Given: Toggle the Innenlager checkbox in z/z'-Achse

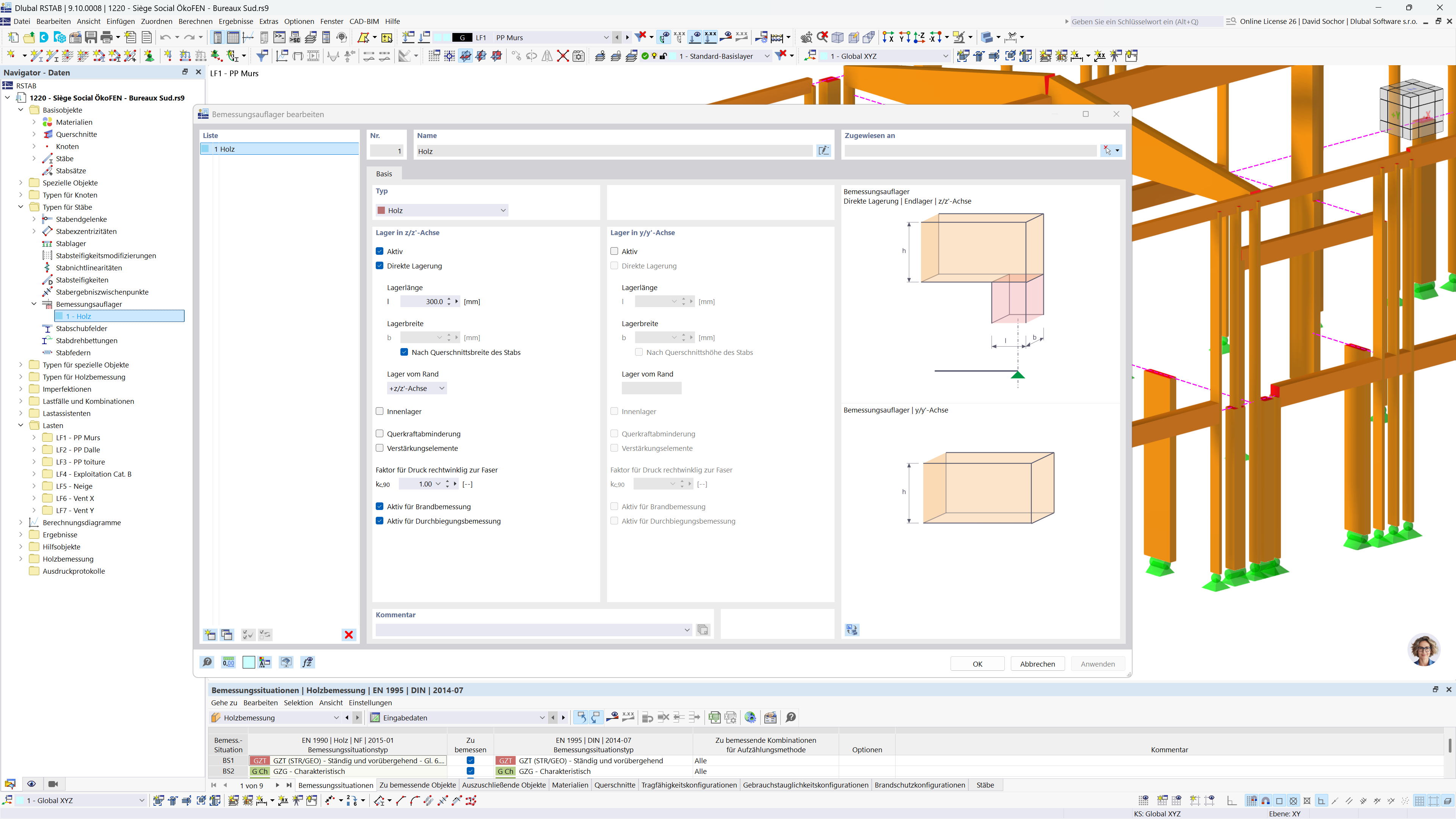Looking at the screenshot, I should click(380, 411).
